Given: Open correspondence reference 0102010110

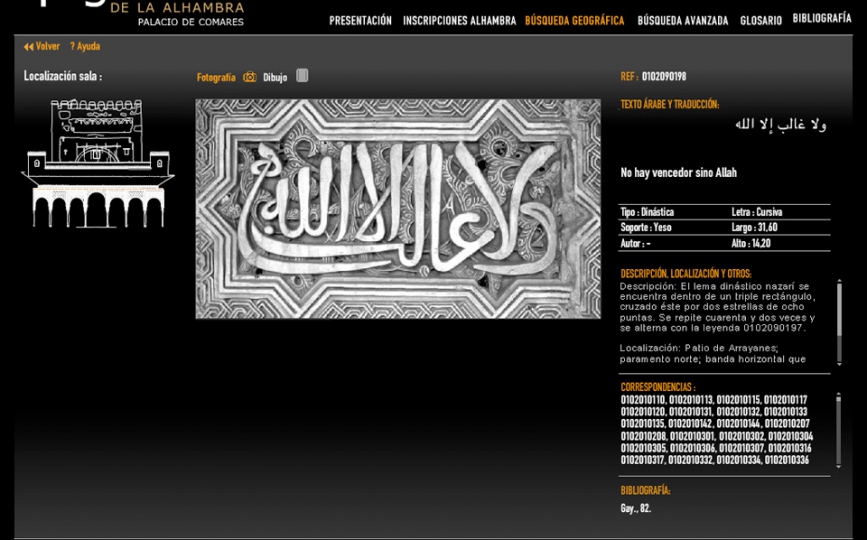Looking at the screenshot, I should 643,400.
